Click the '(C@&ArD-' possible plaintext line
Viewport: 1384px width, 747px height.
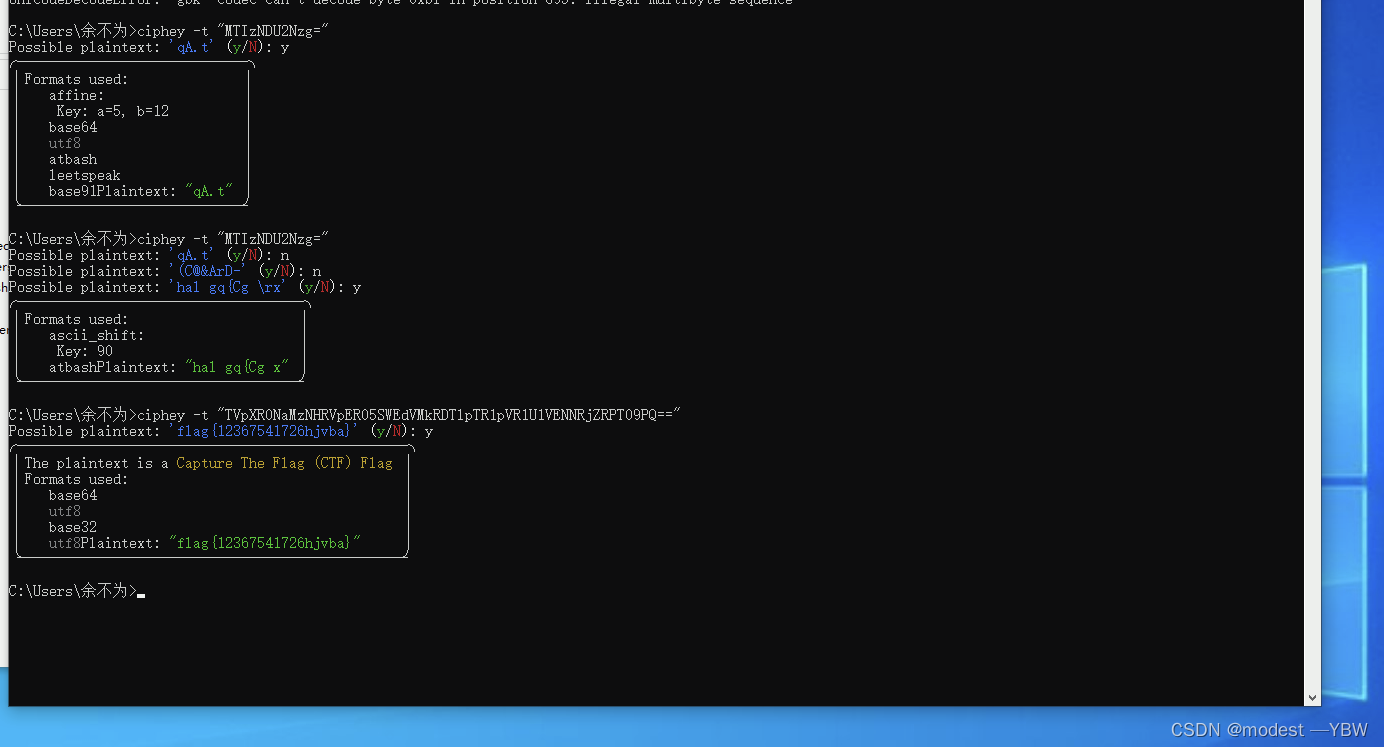tap(165, 271)
